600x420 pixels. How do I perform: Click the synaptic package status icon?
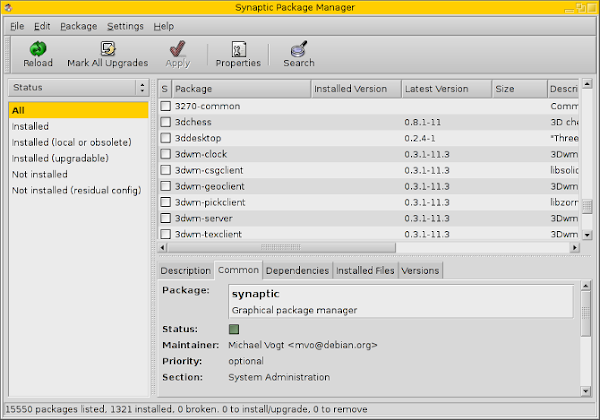(234, 329)
